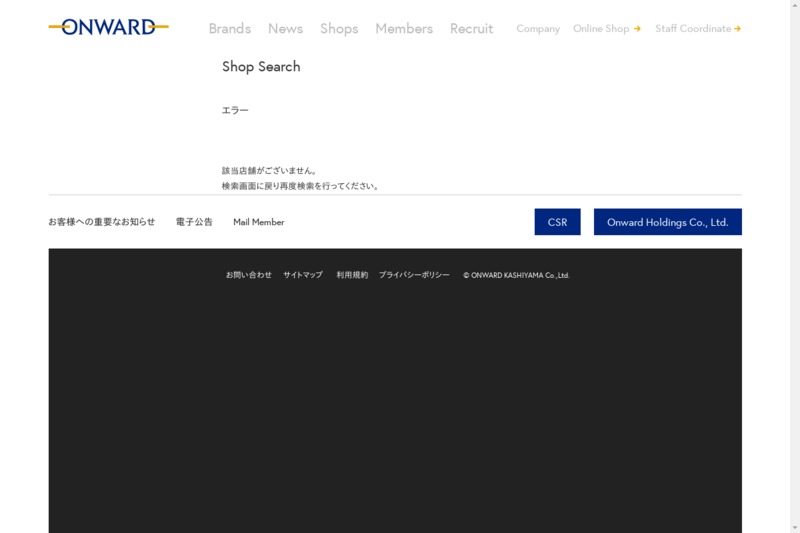Open the Staff Coordinate link
800x533 pixels.
click(x=693, y=29)
